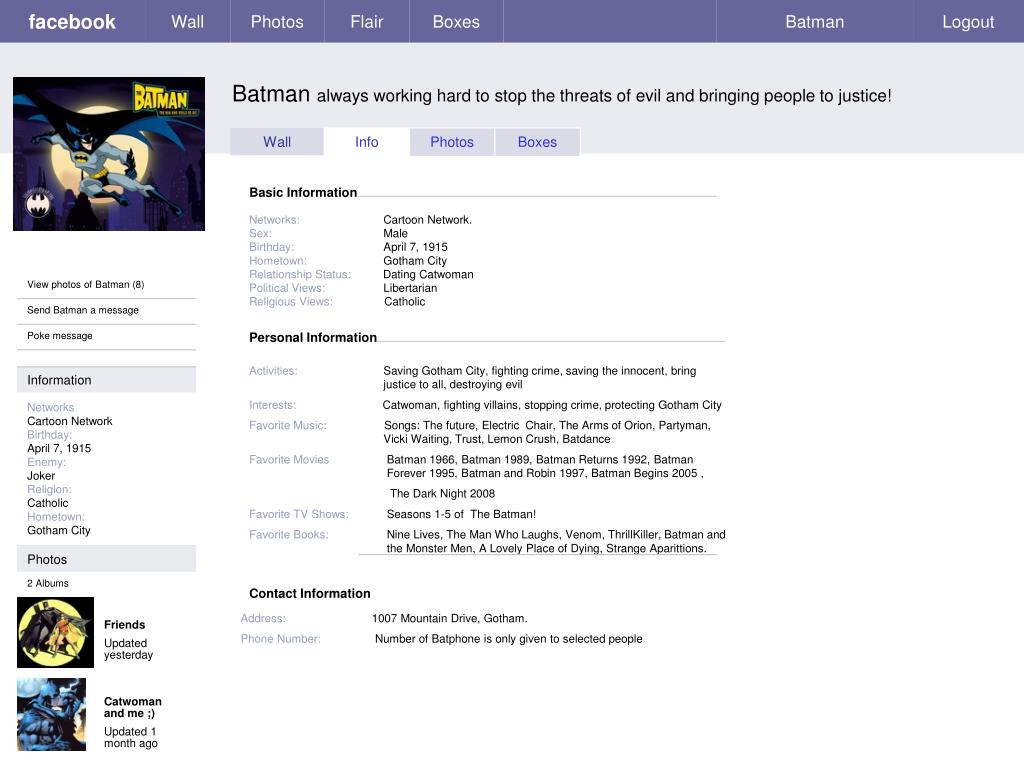Viewport: 1024px width, 768px height.
Task: Click Batman profile picture
Action: (x=109, y=153)
